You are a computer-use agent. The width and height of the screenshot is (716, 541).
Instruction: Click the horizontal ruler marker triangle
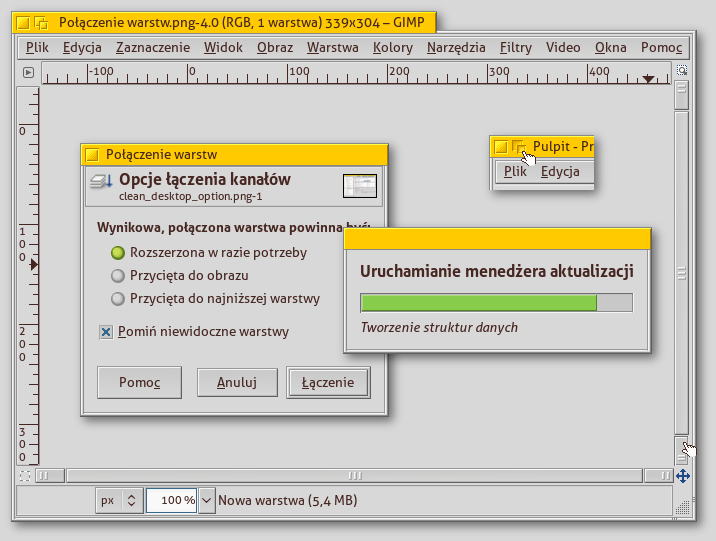pos(648,79)
